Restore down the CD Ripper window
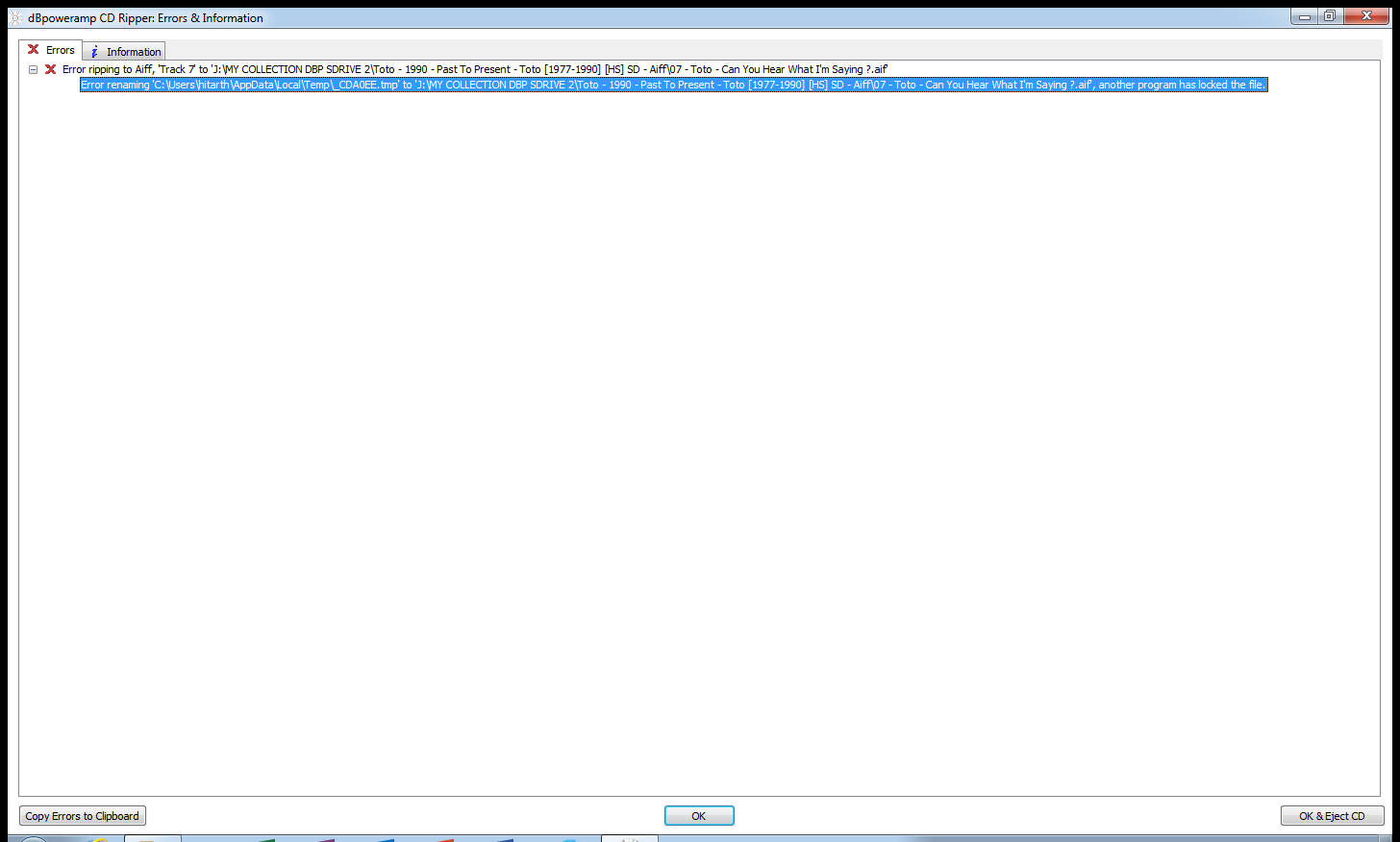1400x842 pixels. [x=1330, y=16]
